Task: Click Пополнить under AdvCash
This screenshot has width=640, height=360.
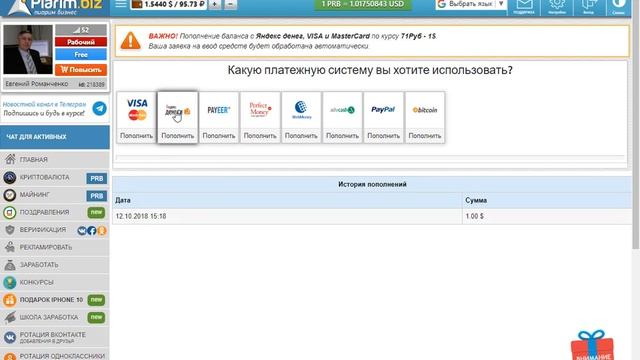Action: (x=342, y=136)
